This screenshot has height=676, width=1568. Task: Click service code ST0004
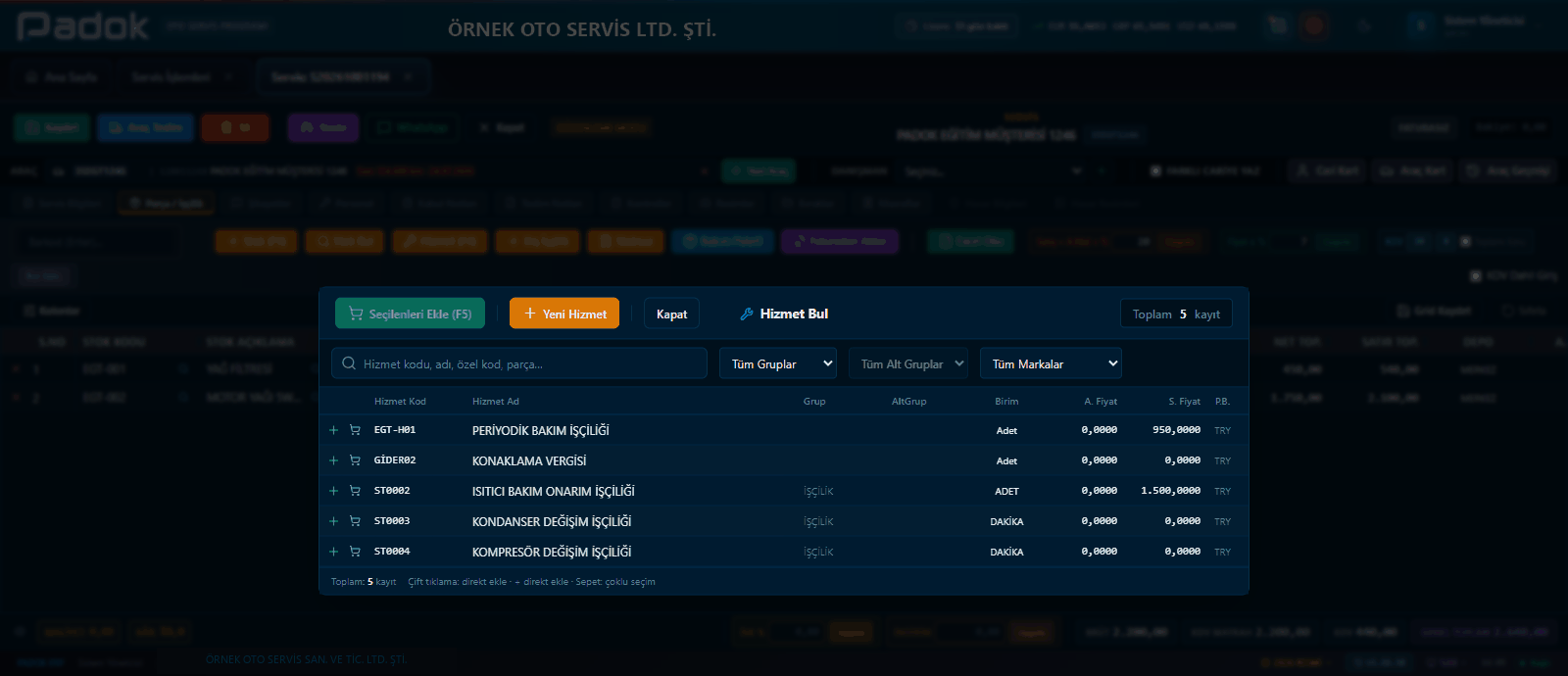tap(392, 552)
